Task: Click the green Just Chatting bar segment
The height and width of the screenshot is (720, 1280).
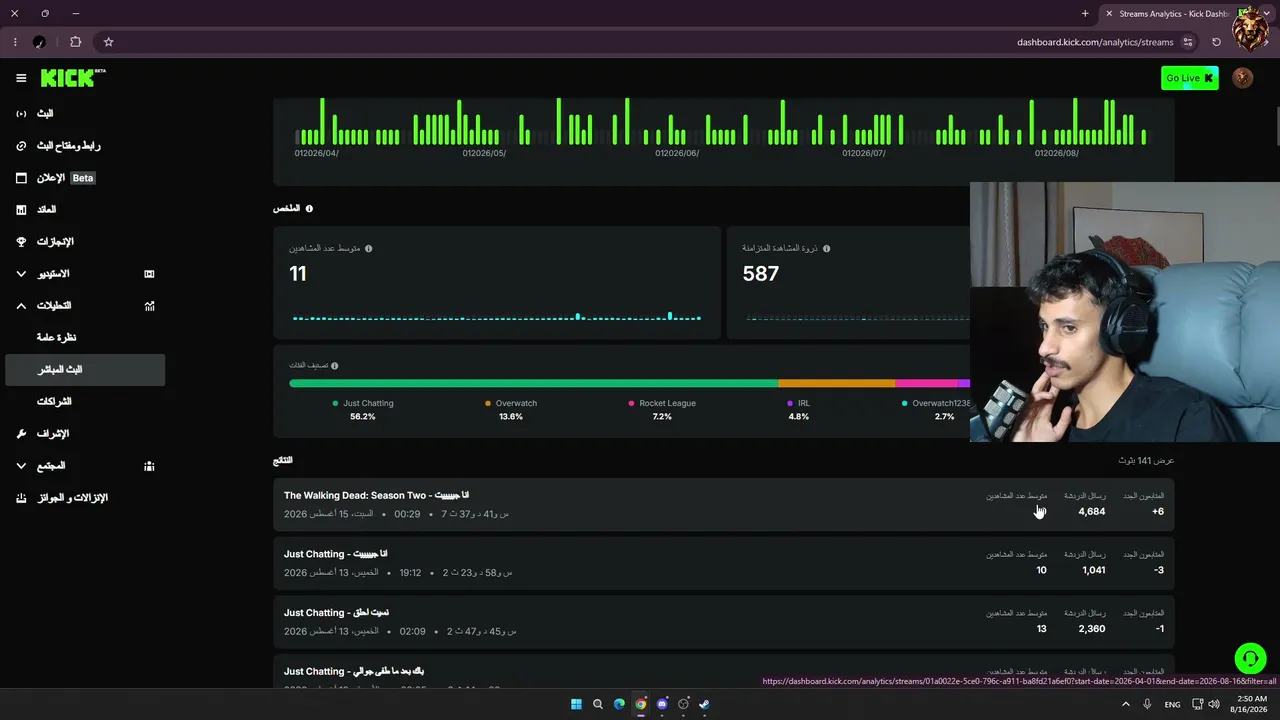Action: [x=534, y=383]
